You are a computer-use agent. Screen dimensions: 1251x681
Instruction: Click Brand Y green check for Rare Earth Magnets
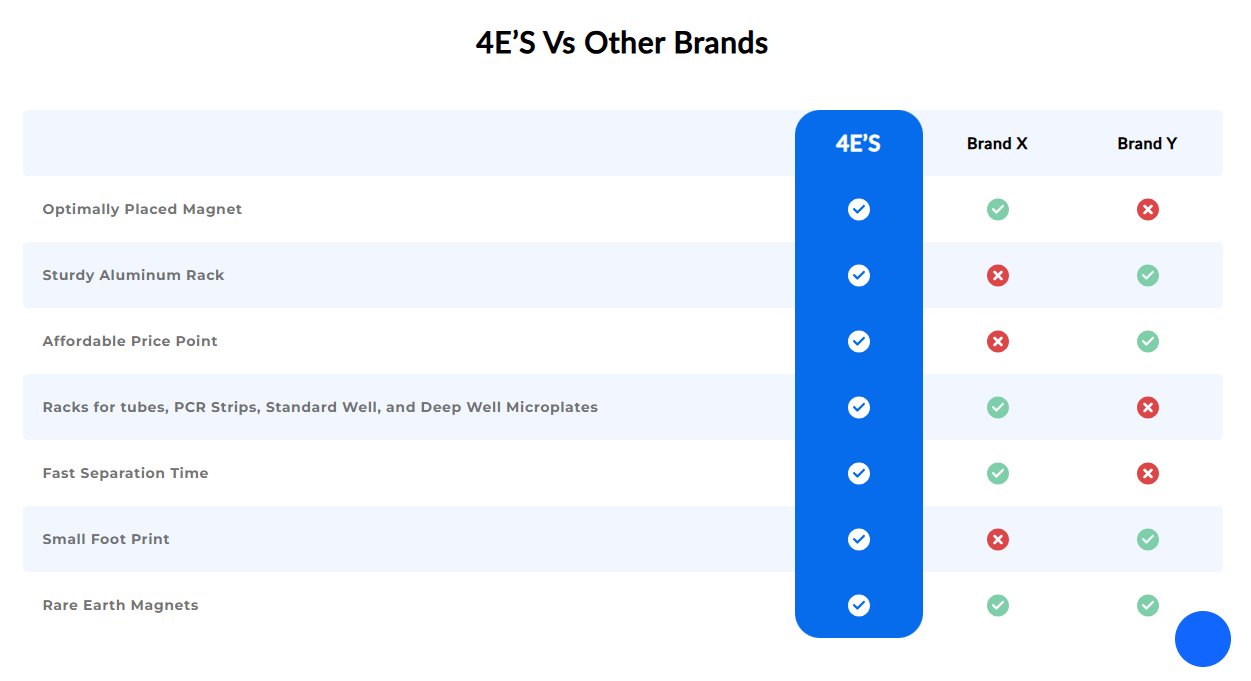coord(1148,605)
